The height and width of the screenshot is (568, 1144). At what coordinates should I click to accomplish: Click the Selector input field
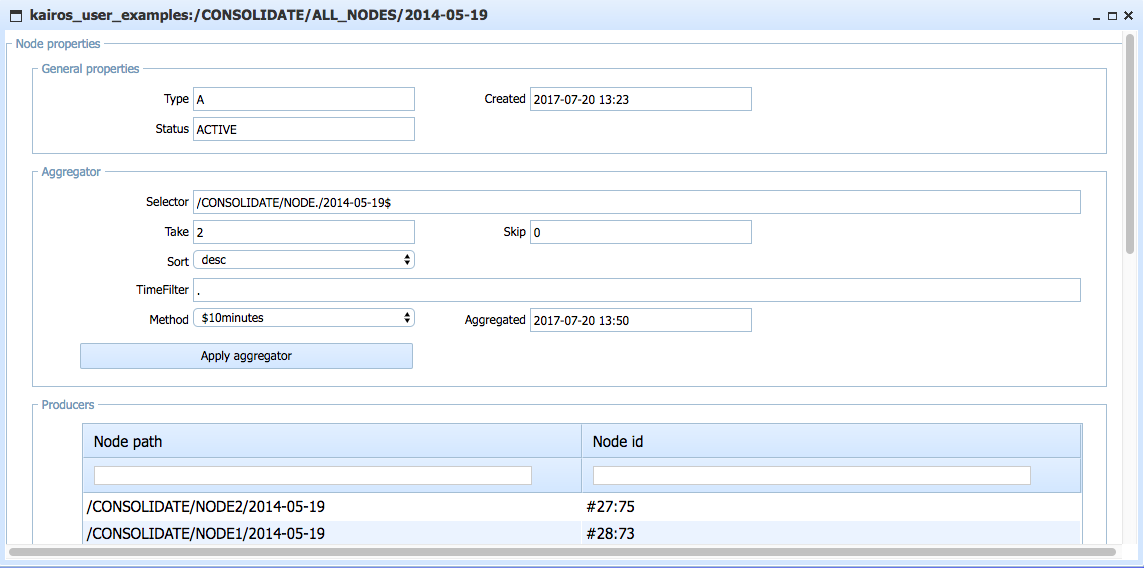[x=636, y=202]
